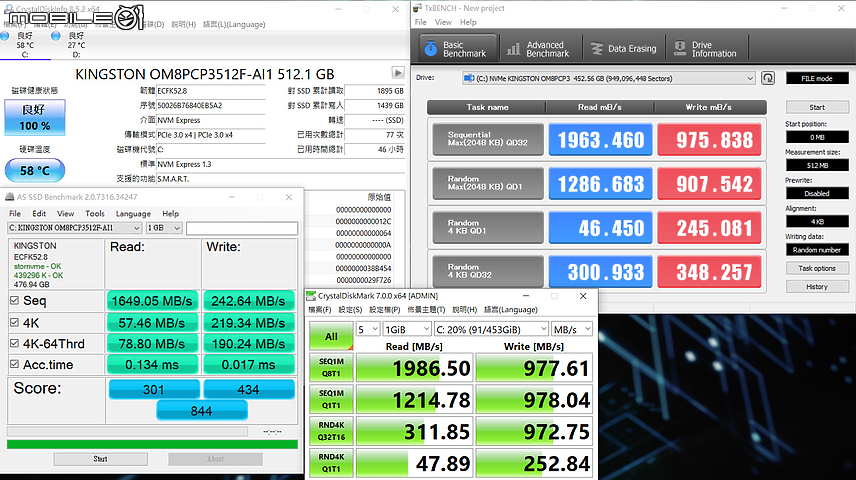The height and width of the screenshot is (480, 856).
Task: Open the File menu in AS SSD
Action: click(15, 214)
